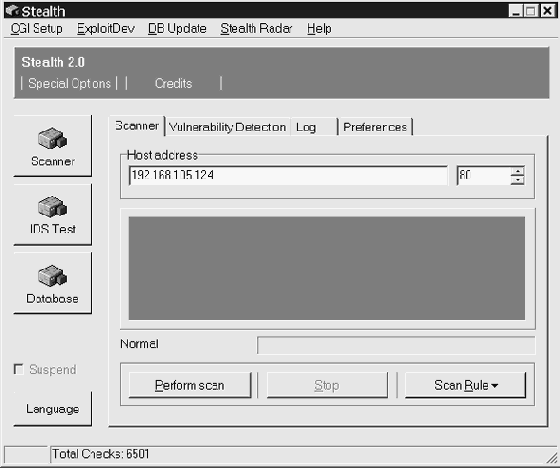Screen dimensions: 560x468
Task: Click the Host address input field
Action: 288,175
